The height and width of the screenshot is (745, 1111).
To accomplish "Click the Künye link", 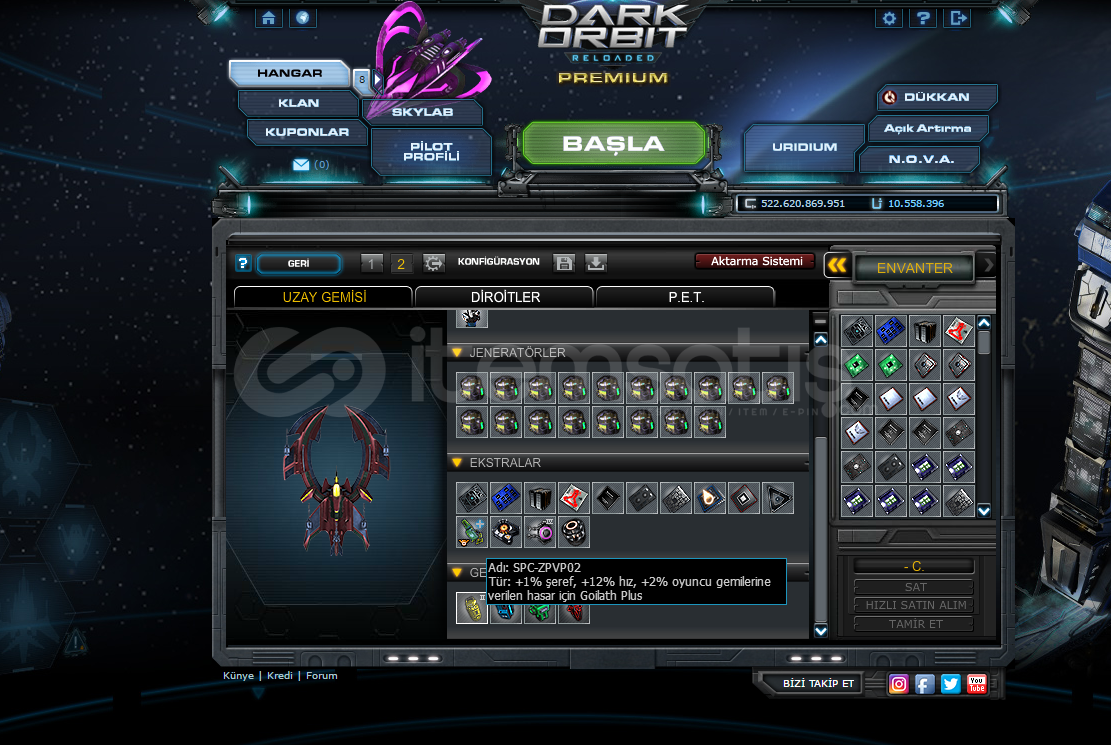I will pyautogui.click(x=238, y=676).
